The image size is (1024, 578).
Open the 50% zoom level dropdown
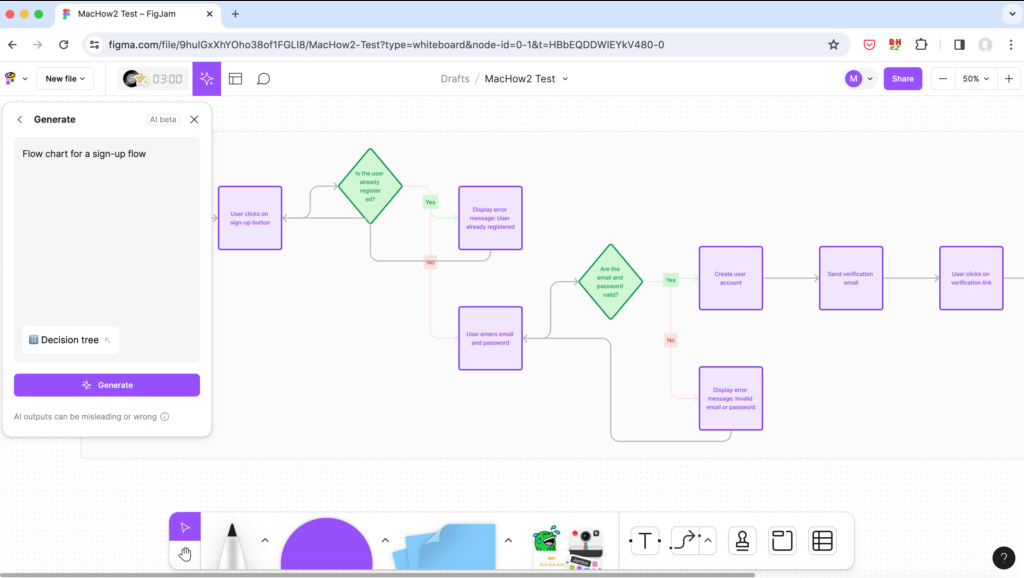click(976, 78)
